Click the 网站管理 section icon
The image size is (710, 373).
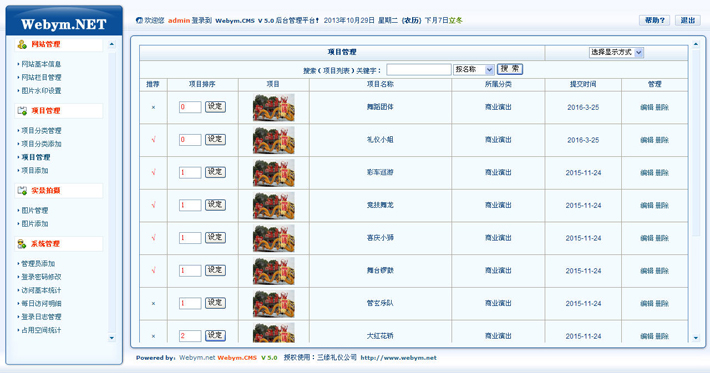pyautogui.click(x=22, y=44)
